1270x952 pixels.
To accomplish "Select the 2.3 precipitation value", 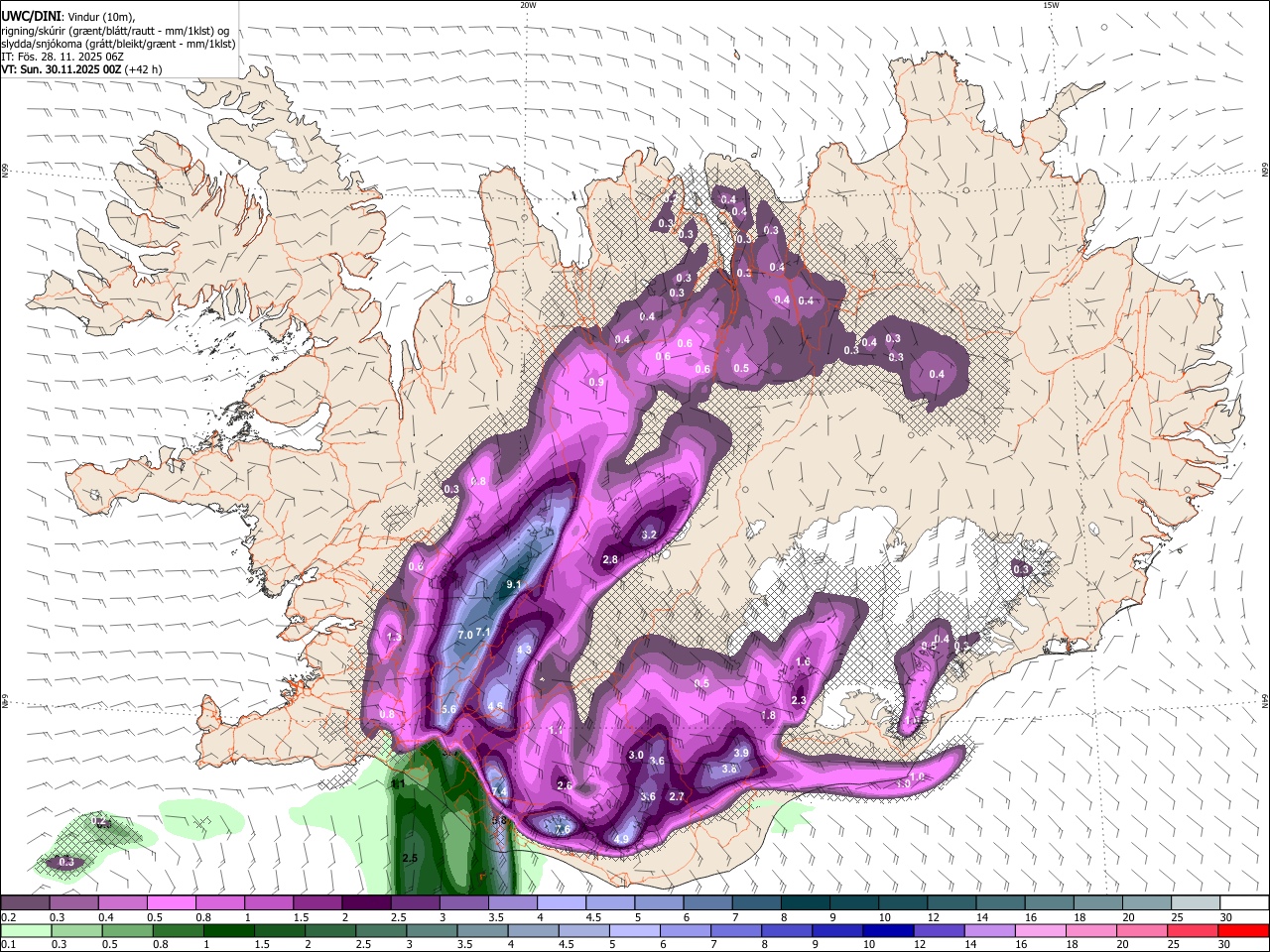I will pyautogui.click(x=799, y=700).
